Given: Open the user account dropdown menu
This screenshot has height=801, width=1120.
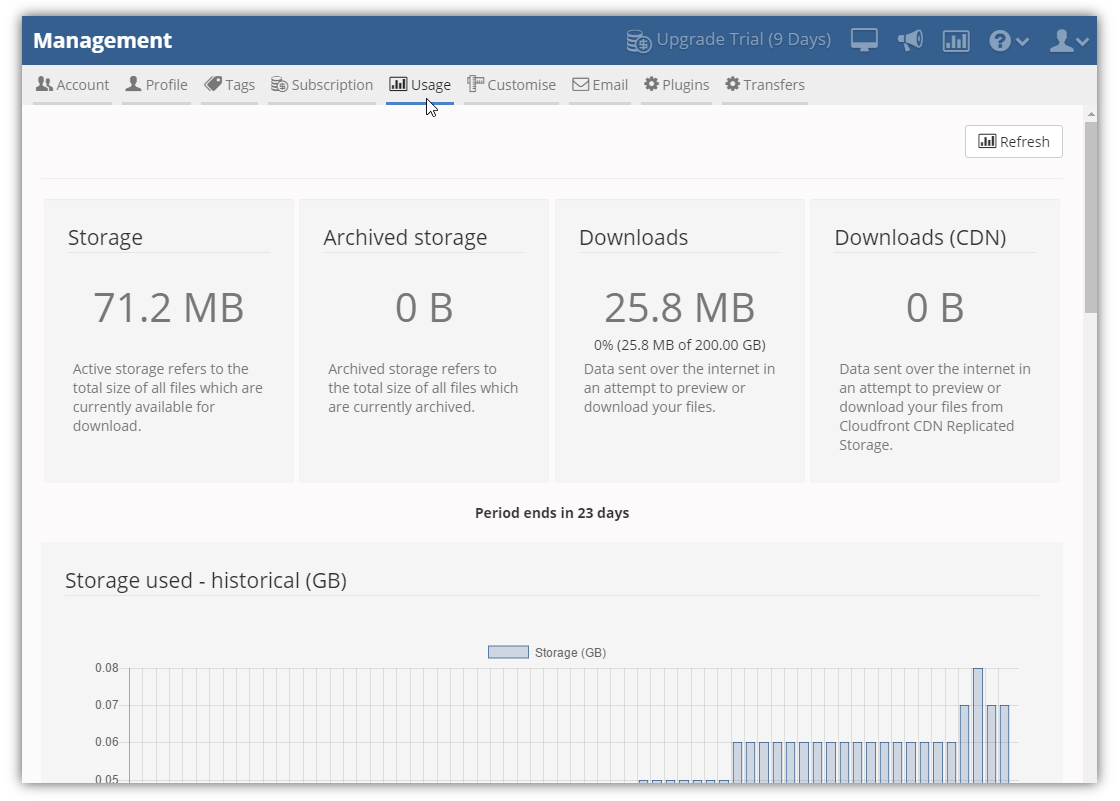Looking at the screenshot, I should (x=1068, y=40).
